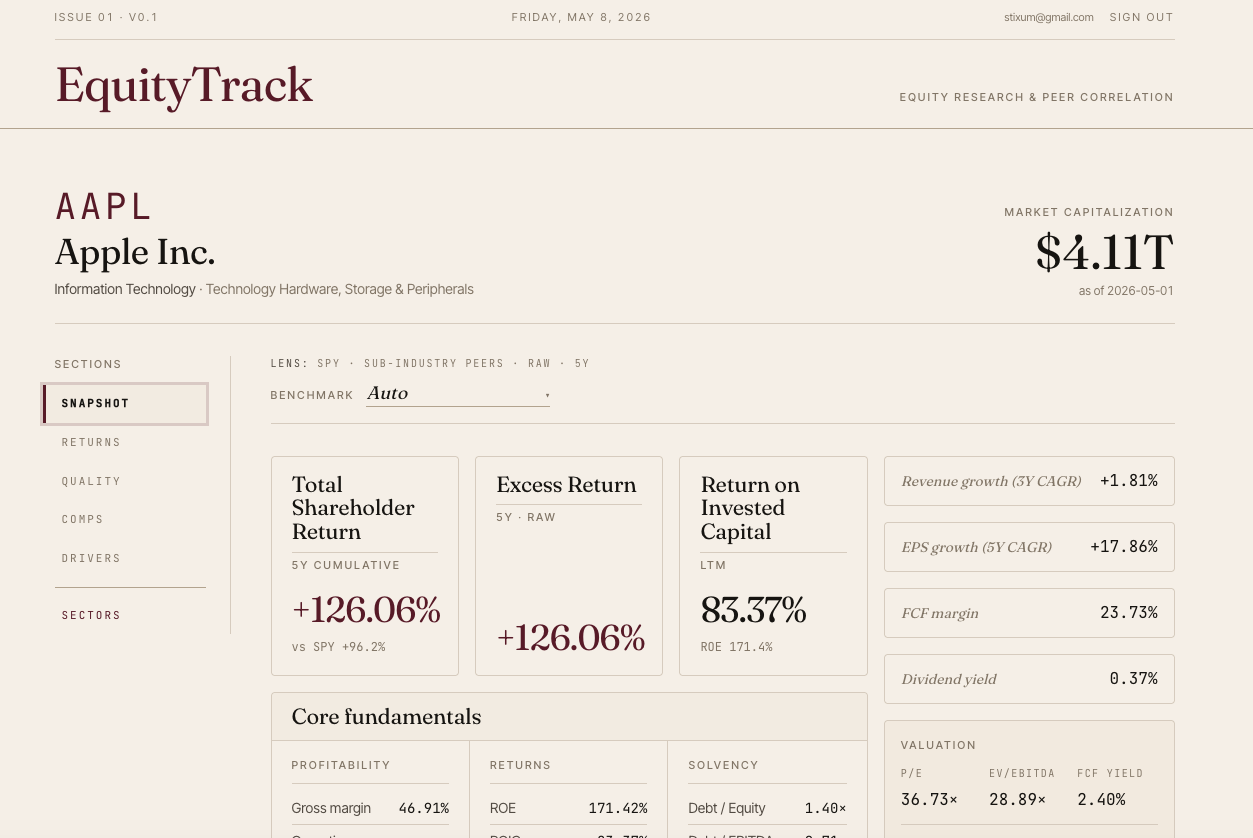Click the Revenue growth (3Y CAGR) row
The height and width of the screenshot is (838, 1253).
(1029, 481)
